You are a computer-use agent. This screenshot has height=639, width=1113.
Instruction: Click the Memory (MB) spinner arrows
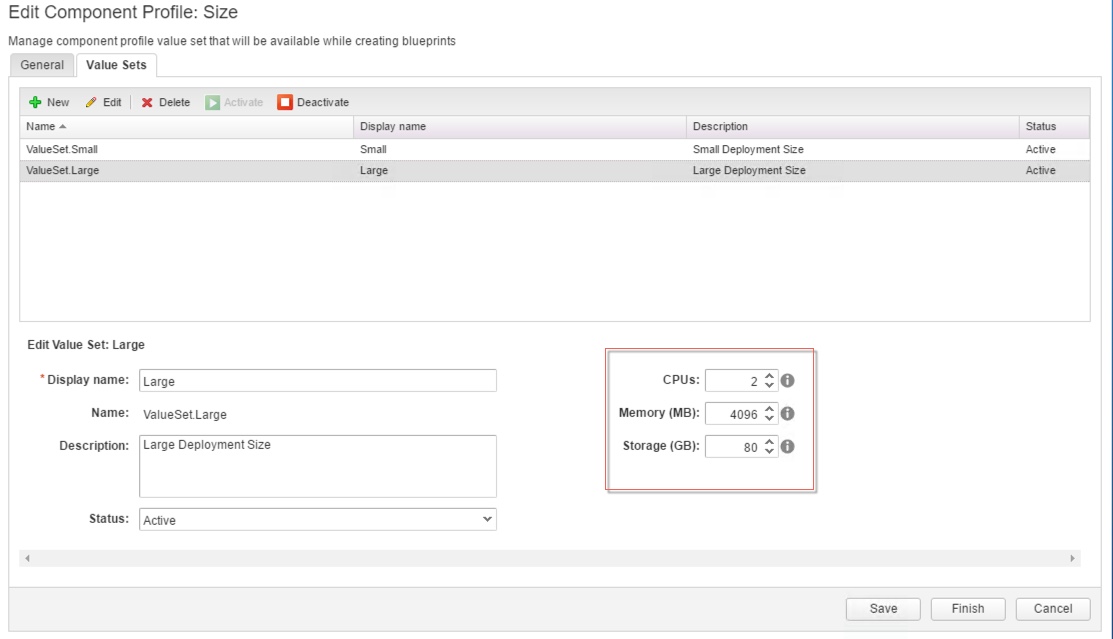click(x=768, y=414)
